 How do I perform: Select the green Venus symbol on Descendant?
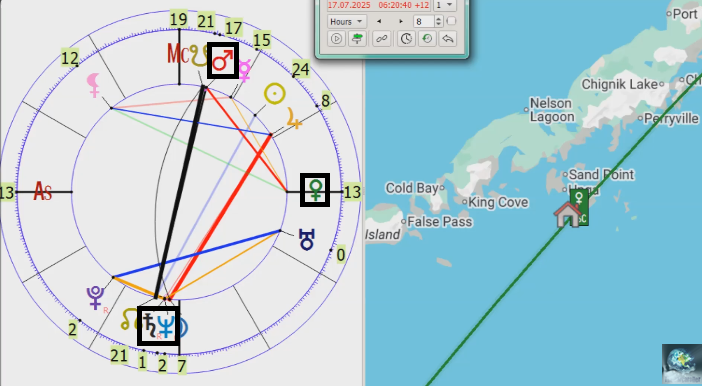(x=315, y=190)
